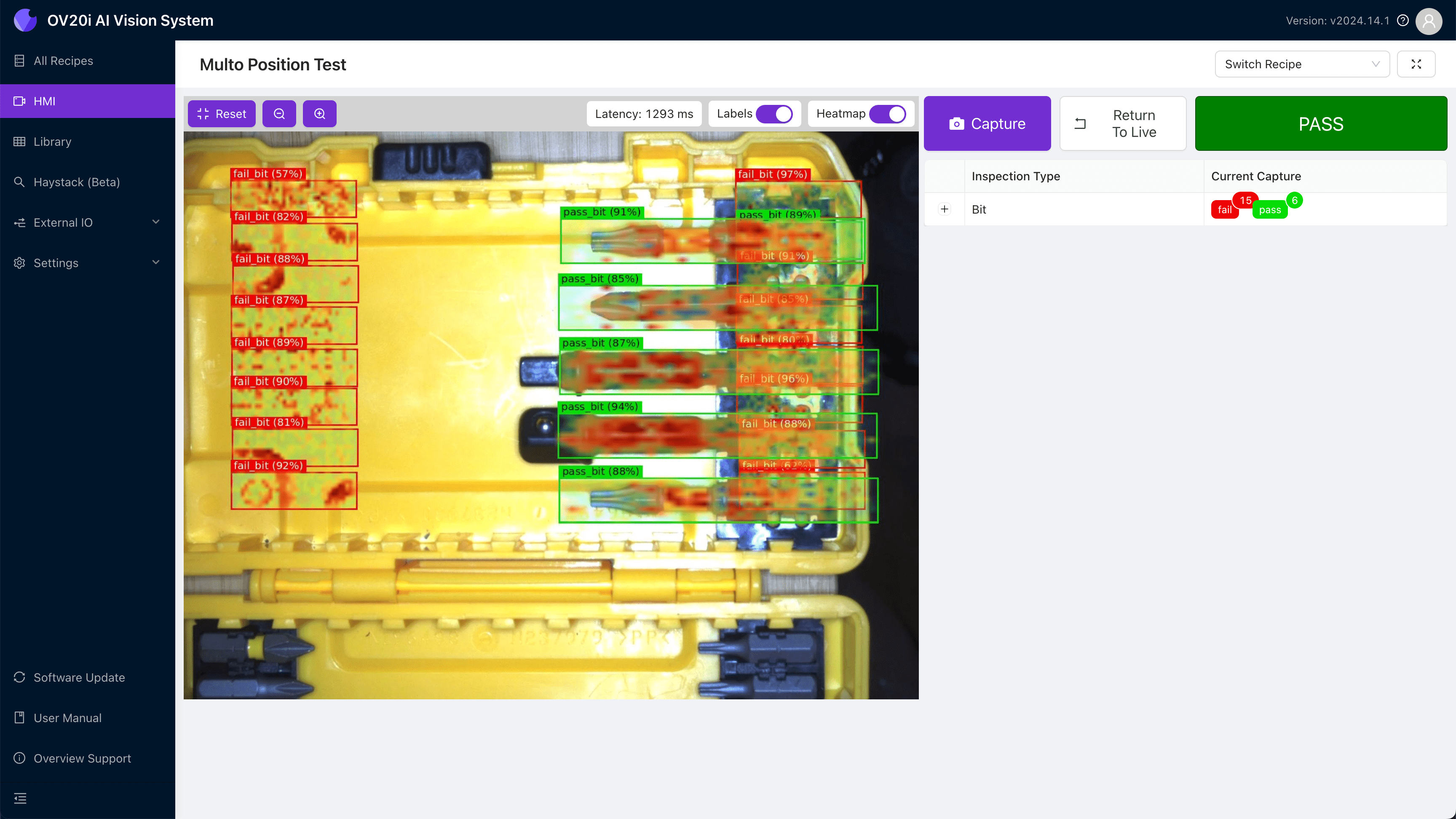
Task: Click the Return To Live button
Action: pyautogui.click(x=1122, y=123)
